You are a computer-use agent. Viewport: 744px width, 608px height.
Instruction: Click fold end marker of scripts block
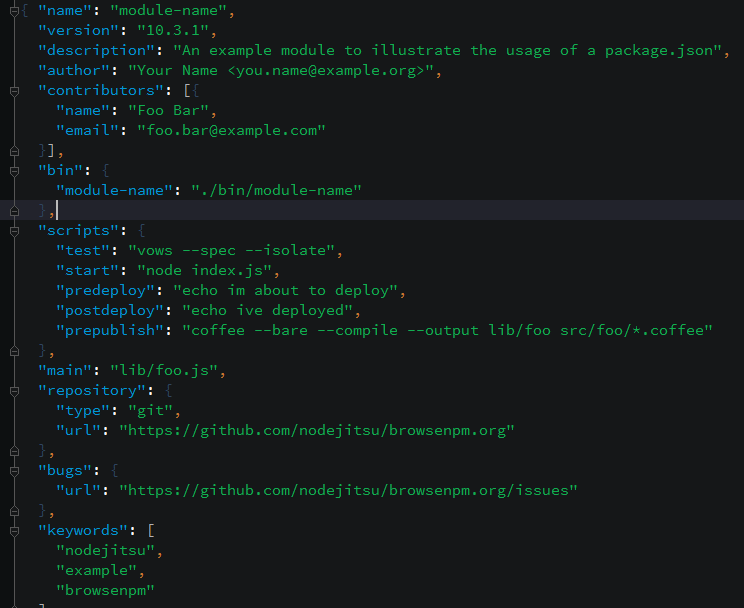pyautogui.click(x=14, y=351)
